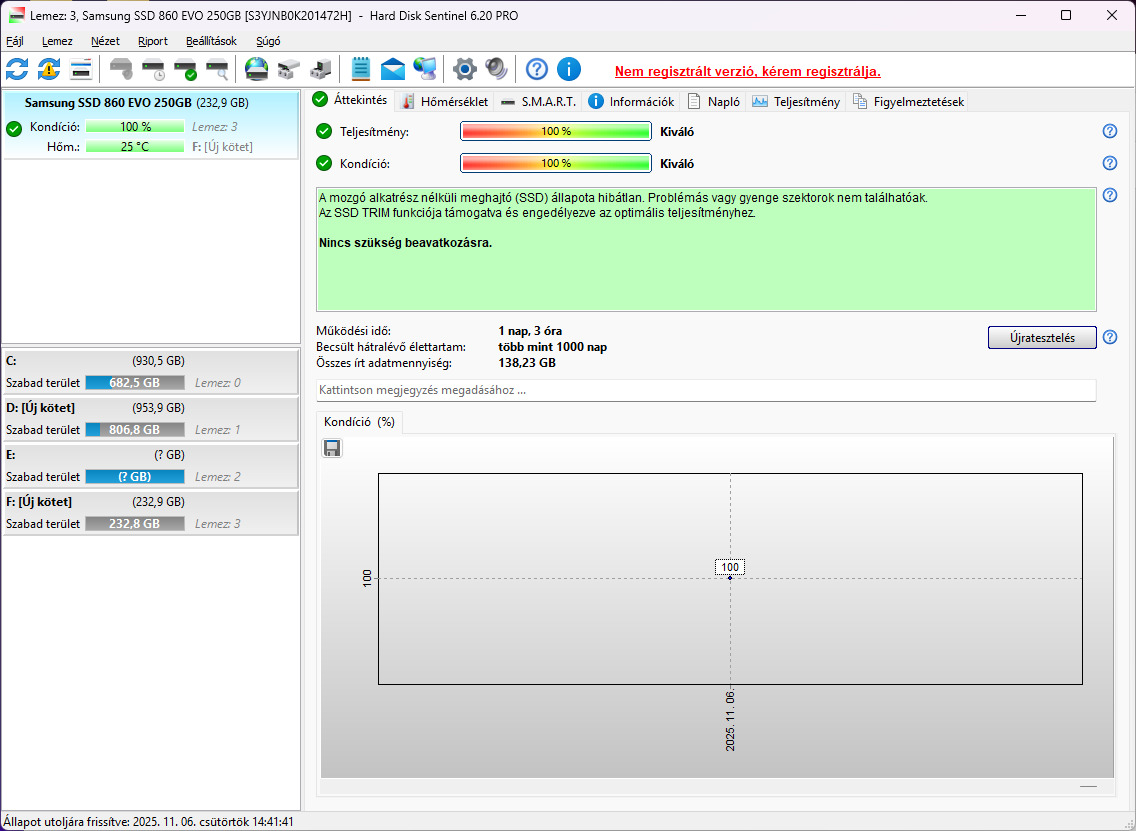This screenshot has width=1136, height=831.
Task: Switch to the Áttekintés tab
Action: (351, 101)
